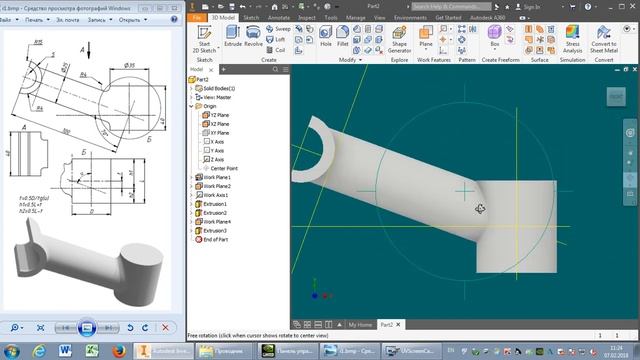Collapse the Origin folder

point(191,106)
